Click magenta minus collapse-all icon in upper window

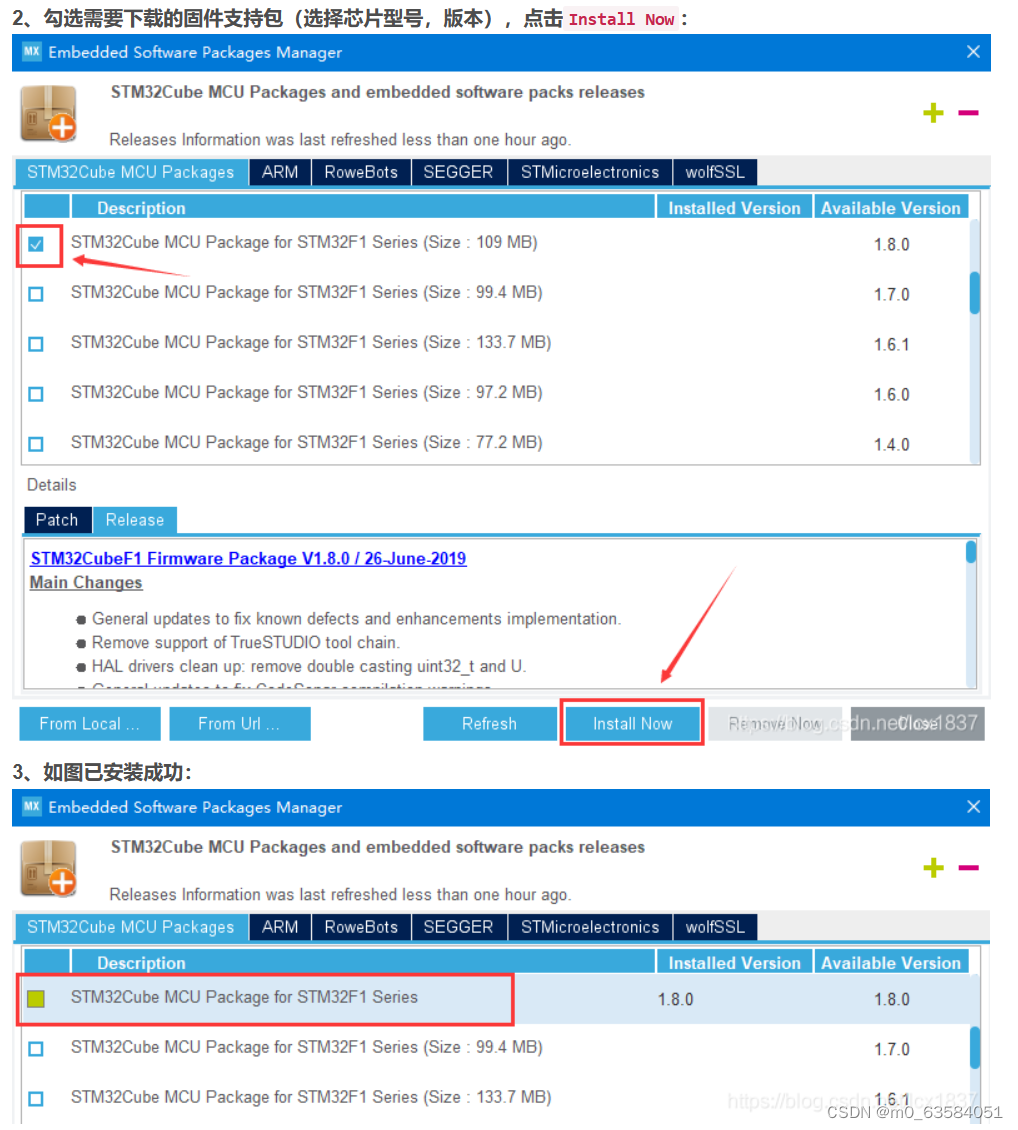coord(968,112)
